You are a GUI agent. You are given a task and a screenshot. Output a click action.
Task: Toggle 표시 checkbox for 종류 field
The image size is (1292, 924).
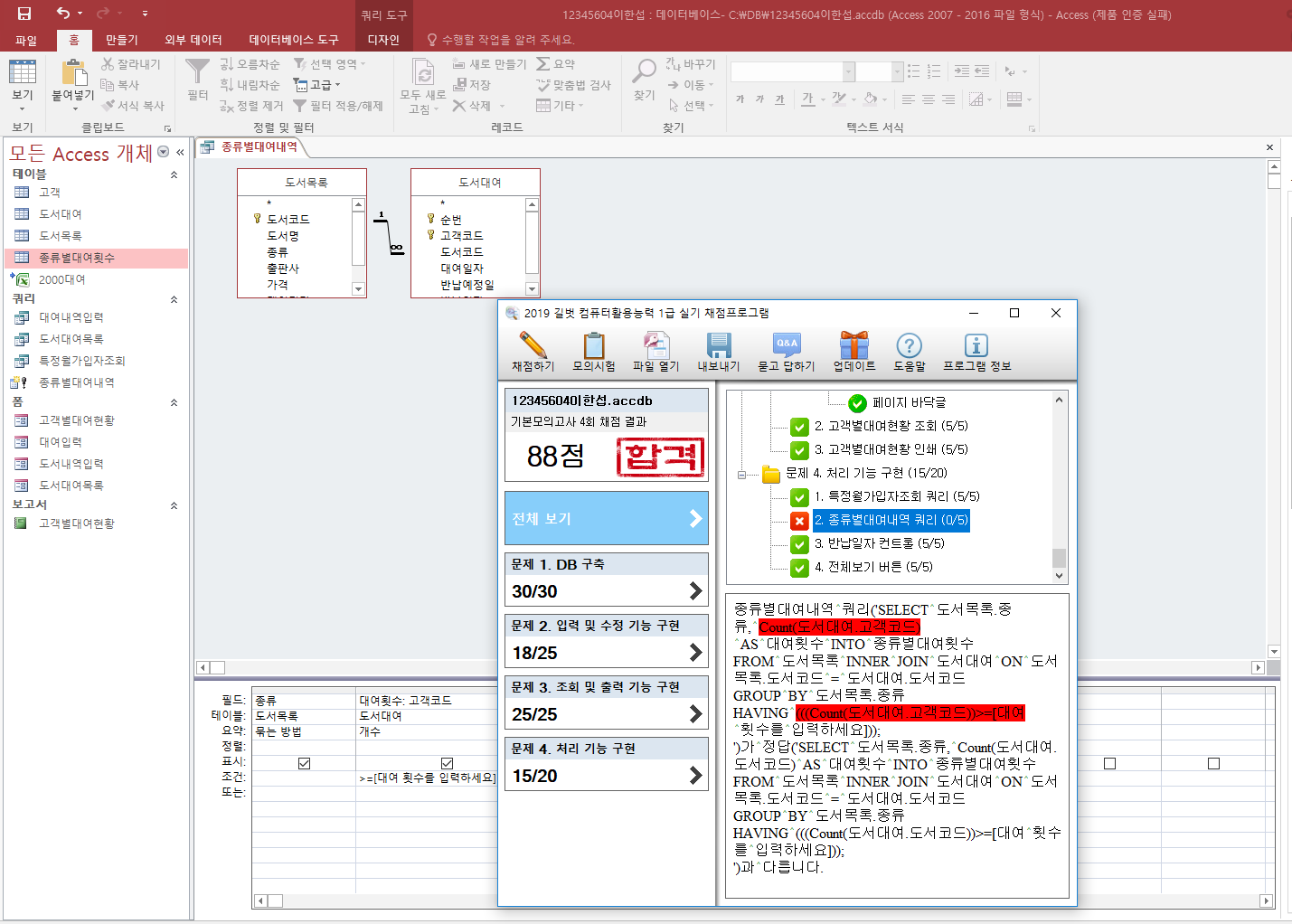[x=304, y=763]
